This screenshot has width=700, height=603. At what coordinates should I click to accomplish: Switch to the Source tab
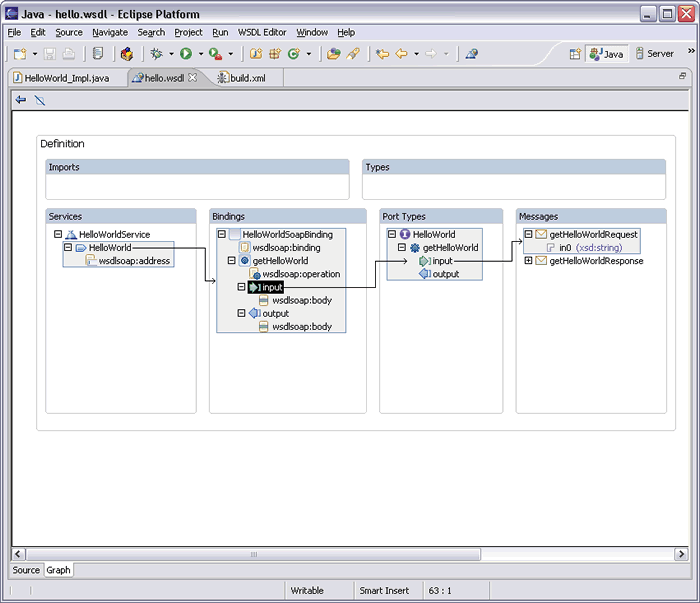coord(26,570)
